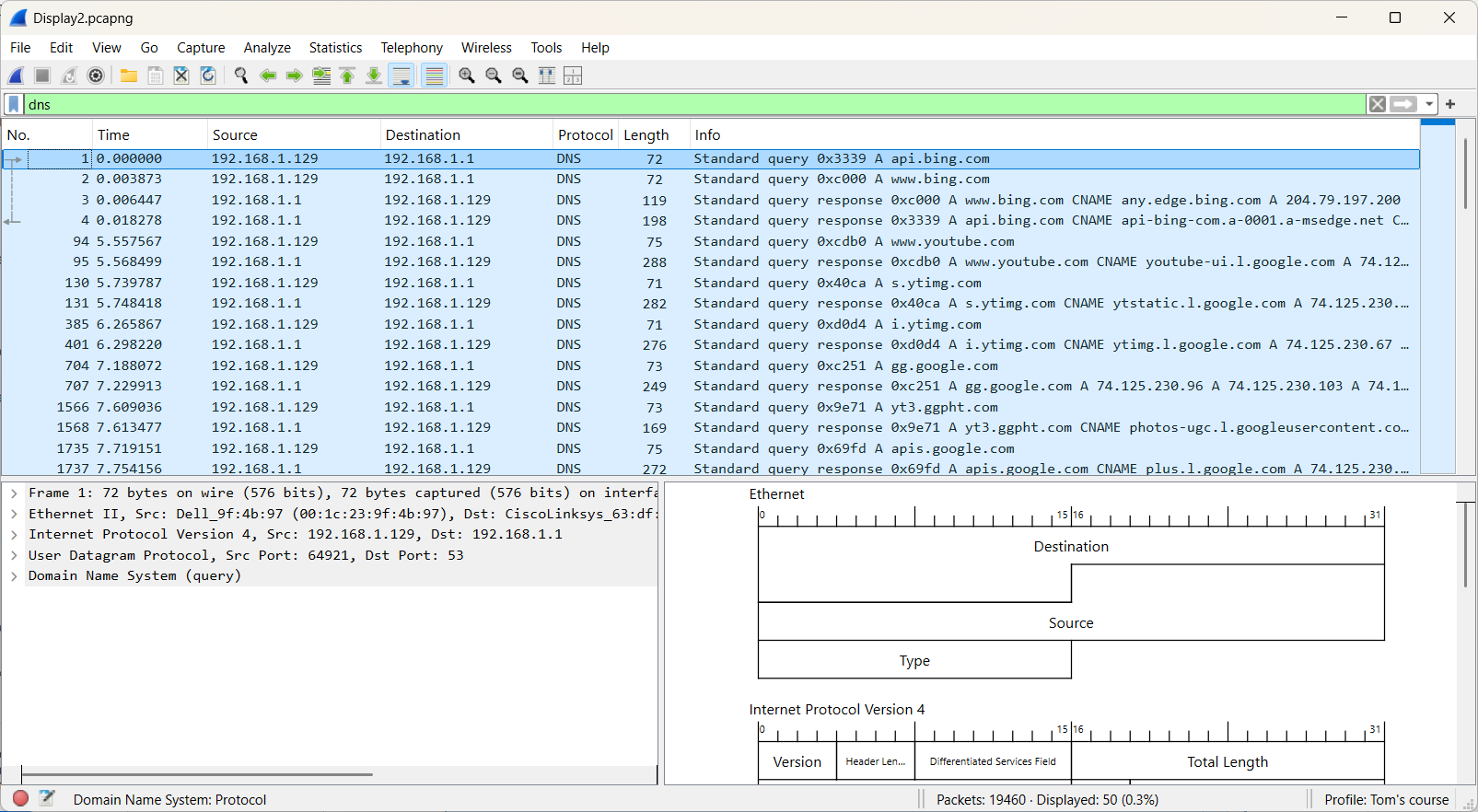The height and width of the screenshot is (812, 1478).
Task: Click go to specified packet icon
Action: [321, 75]
